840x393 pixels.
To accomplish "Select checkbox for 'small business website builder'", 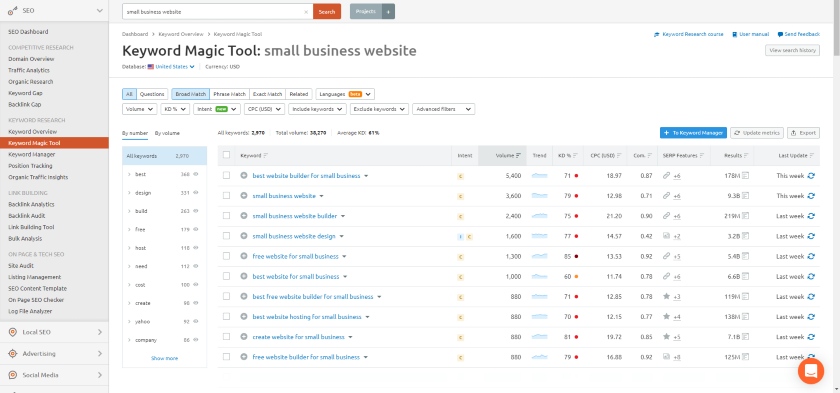I will [x=226, y=216].
